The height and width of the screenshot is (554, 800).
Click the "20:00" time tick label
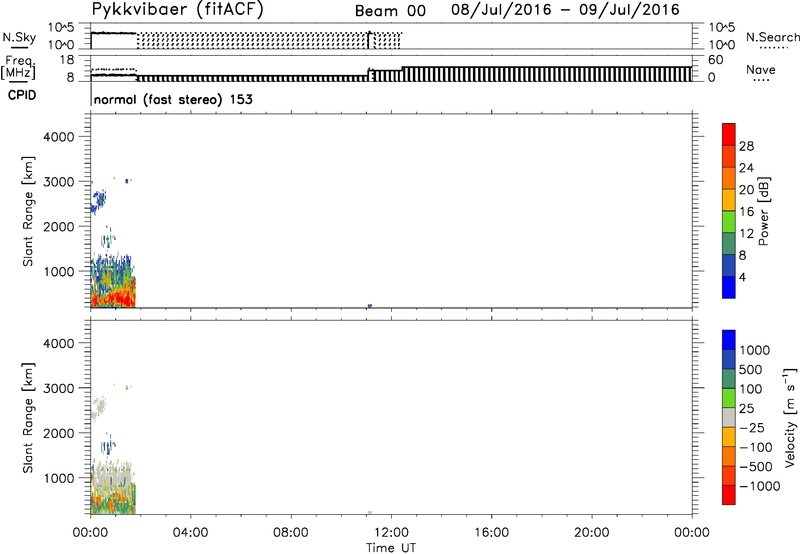(x=591, y=533)
